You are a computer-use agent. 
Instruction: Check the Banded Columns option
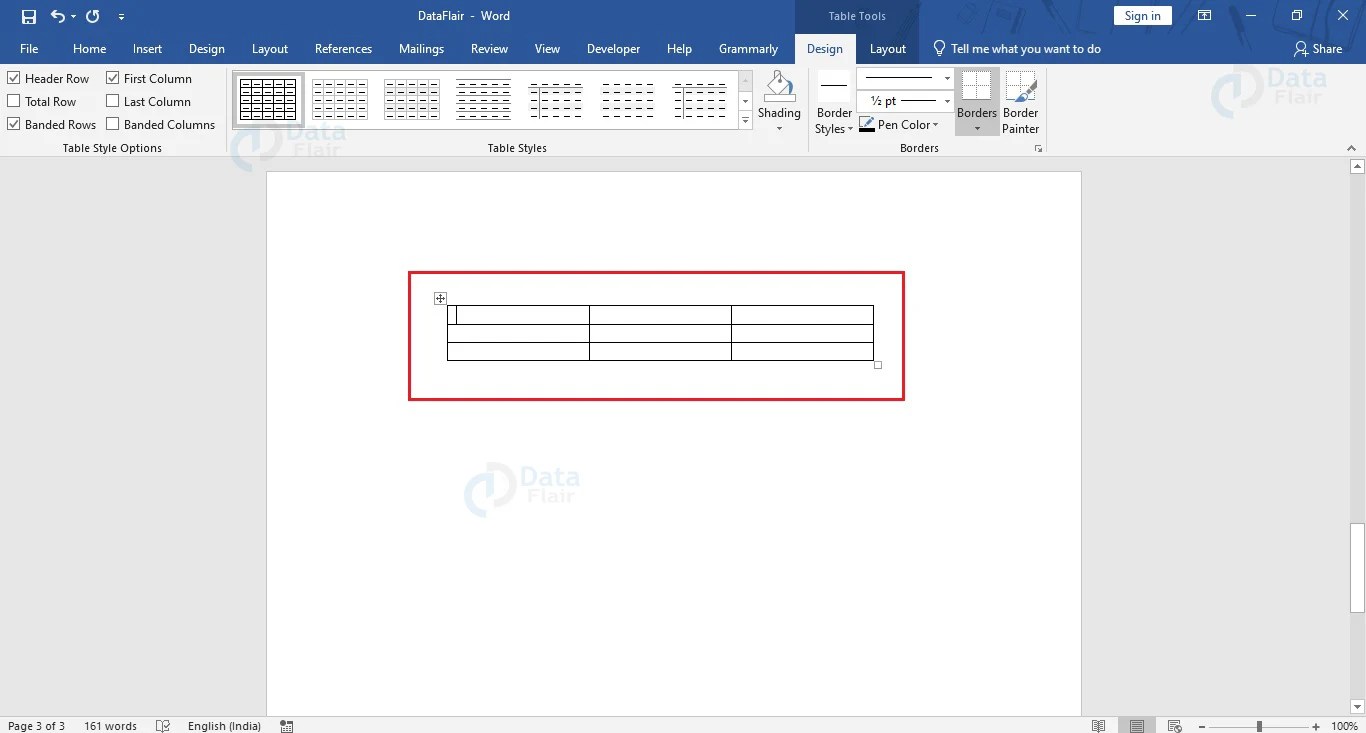click(x=113, y=124)
